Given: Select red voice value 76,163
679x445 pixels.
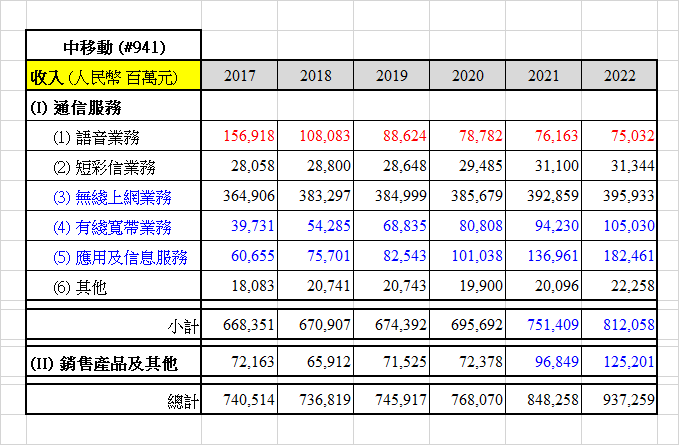Looking at the screenshot, I should coord(556,136).
